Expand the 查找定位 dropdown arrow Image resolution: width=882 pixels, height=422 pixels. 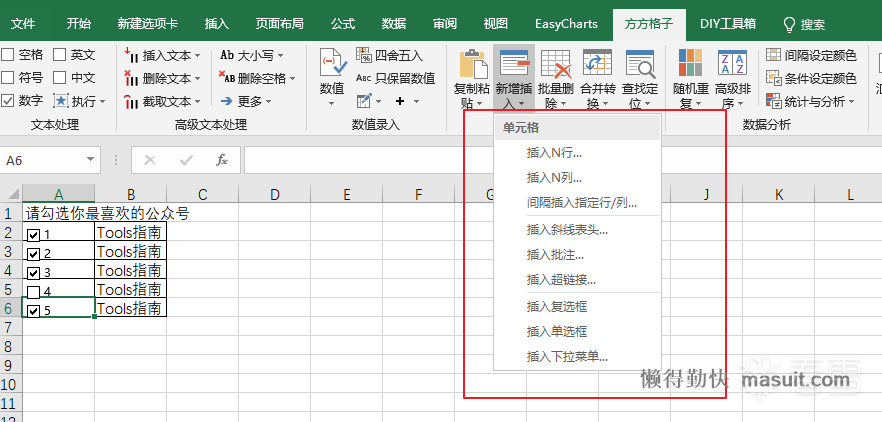(x=647, y=104)
